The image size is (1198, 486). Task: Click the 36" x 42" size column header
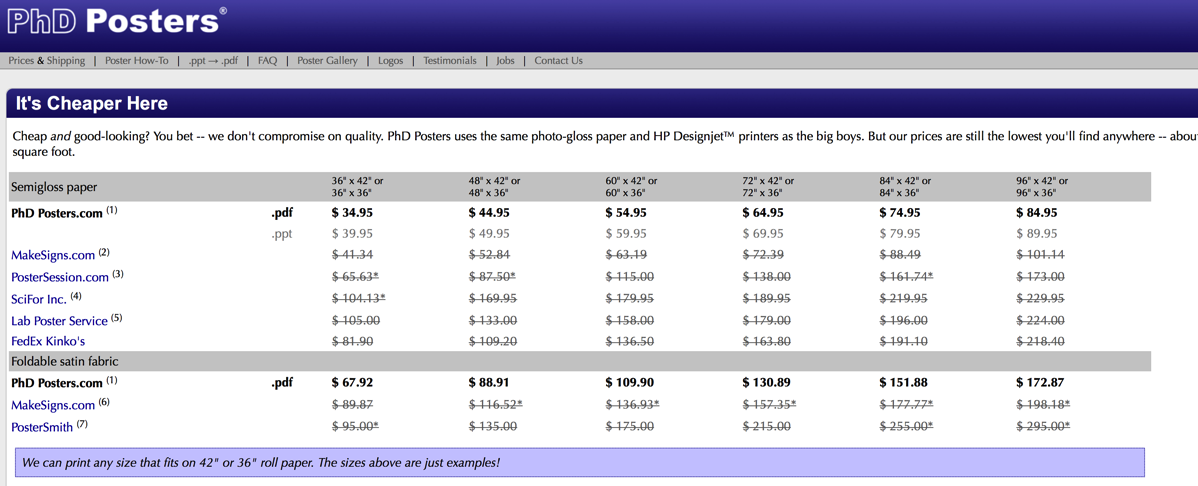[358, 186]
